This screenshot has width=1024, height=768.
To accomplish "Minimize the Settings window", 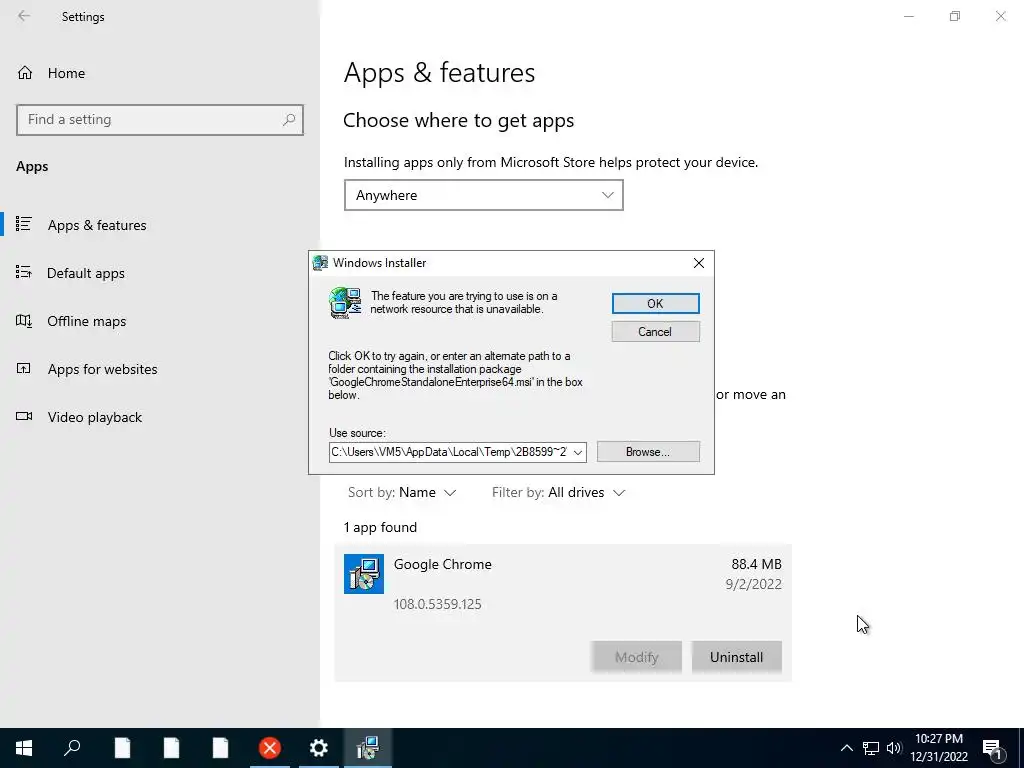I will click(909, 16).
